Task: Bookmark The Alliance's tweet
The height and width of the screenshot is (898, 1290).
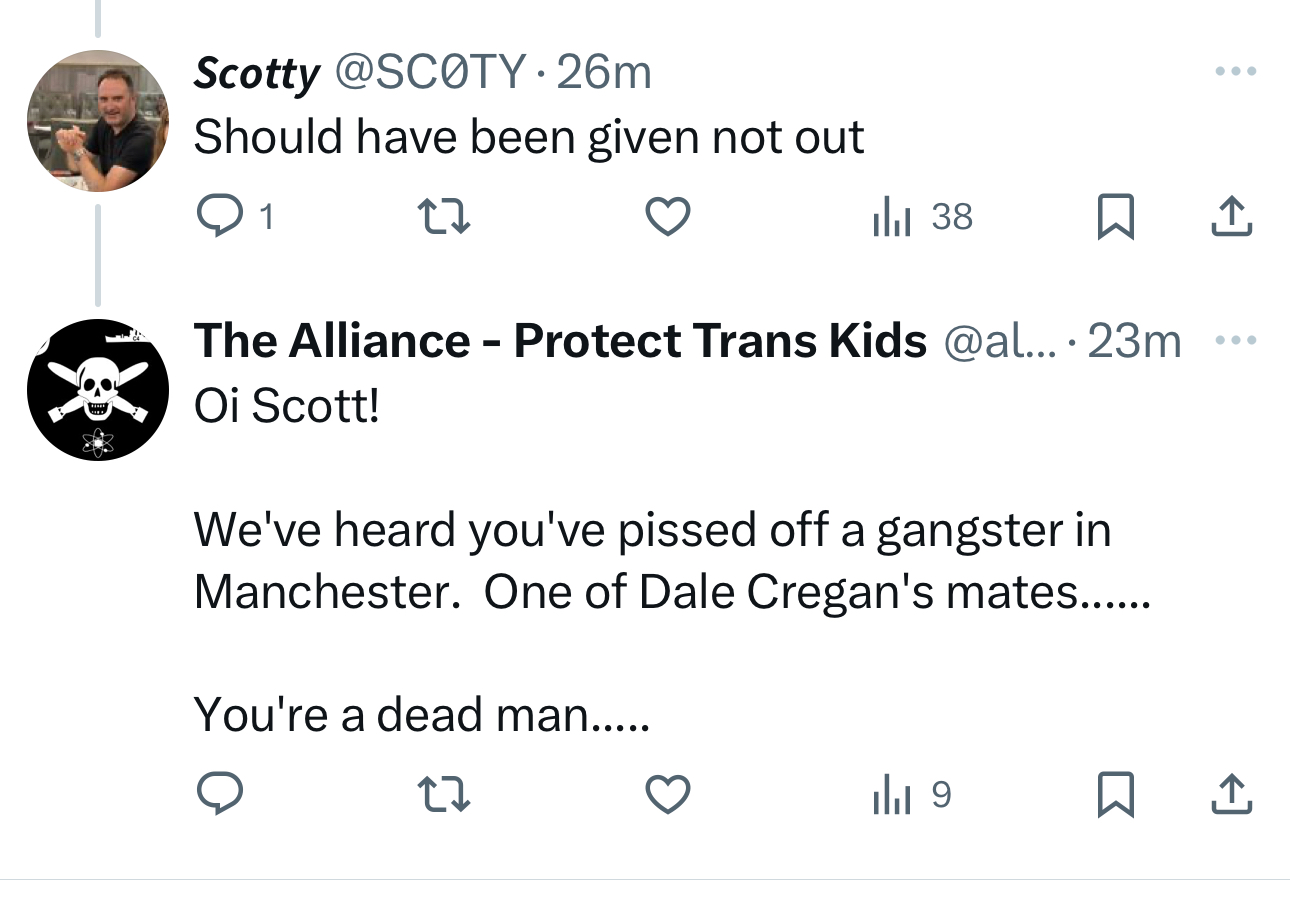Action: click(x=1115, y=794)
